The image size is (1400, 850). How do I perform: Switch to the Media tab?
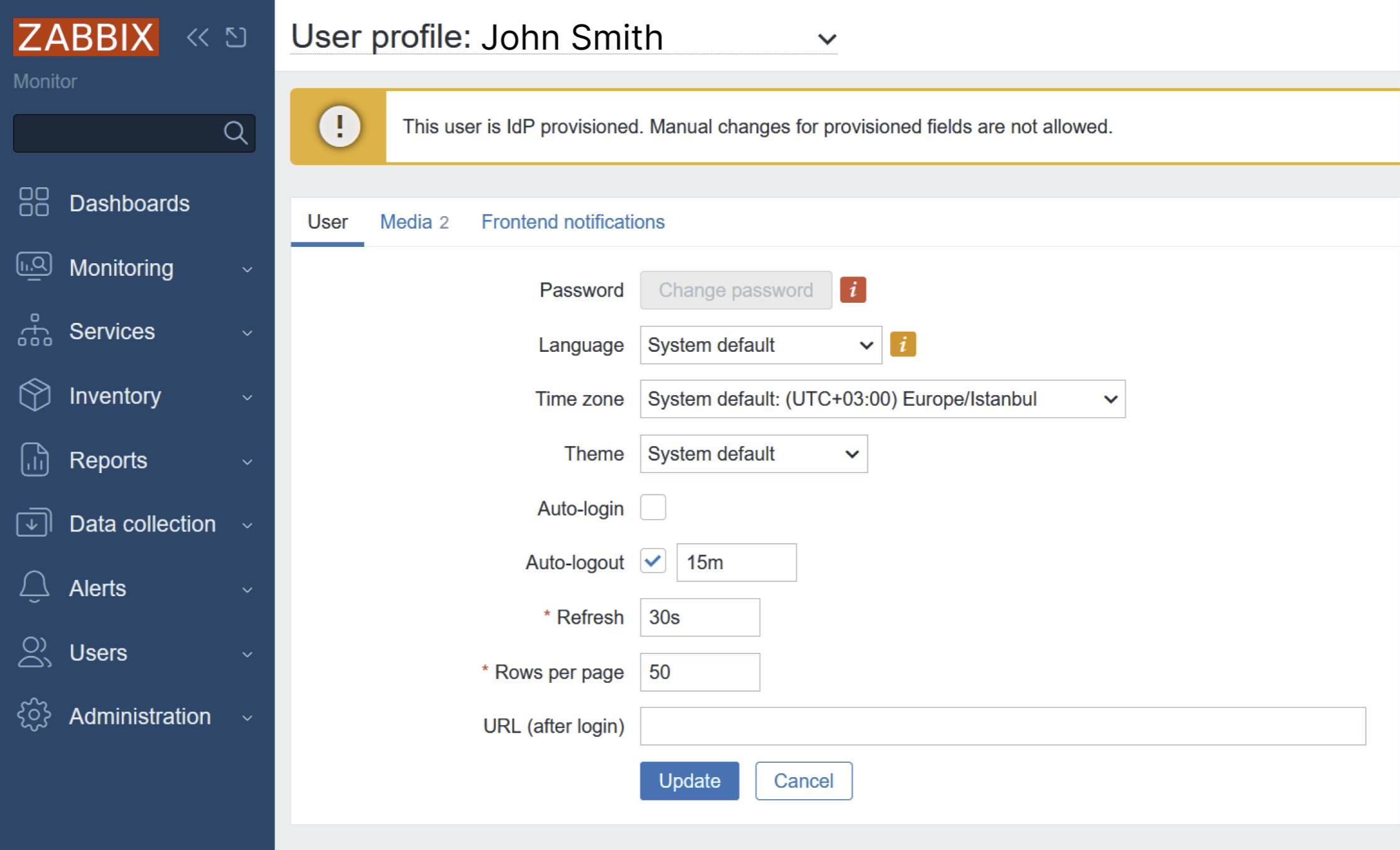(414, 222)
